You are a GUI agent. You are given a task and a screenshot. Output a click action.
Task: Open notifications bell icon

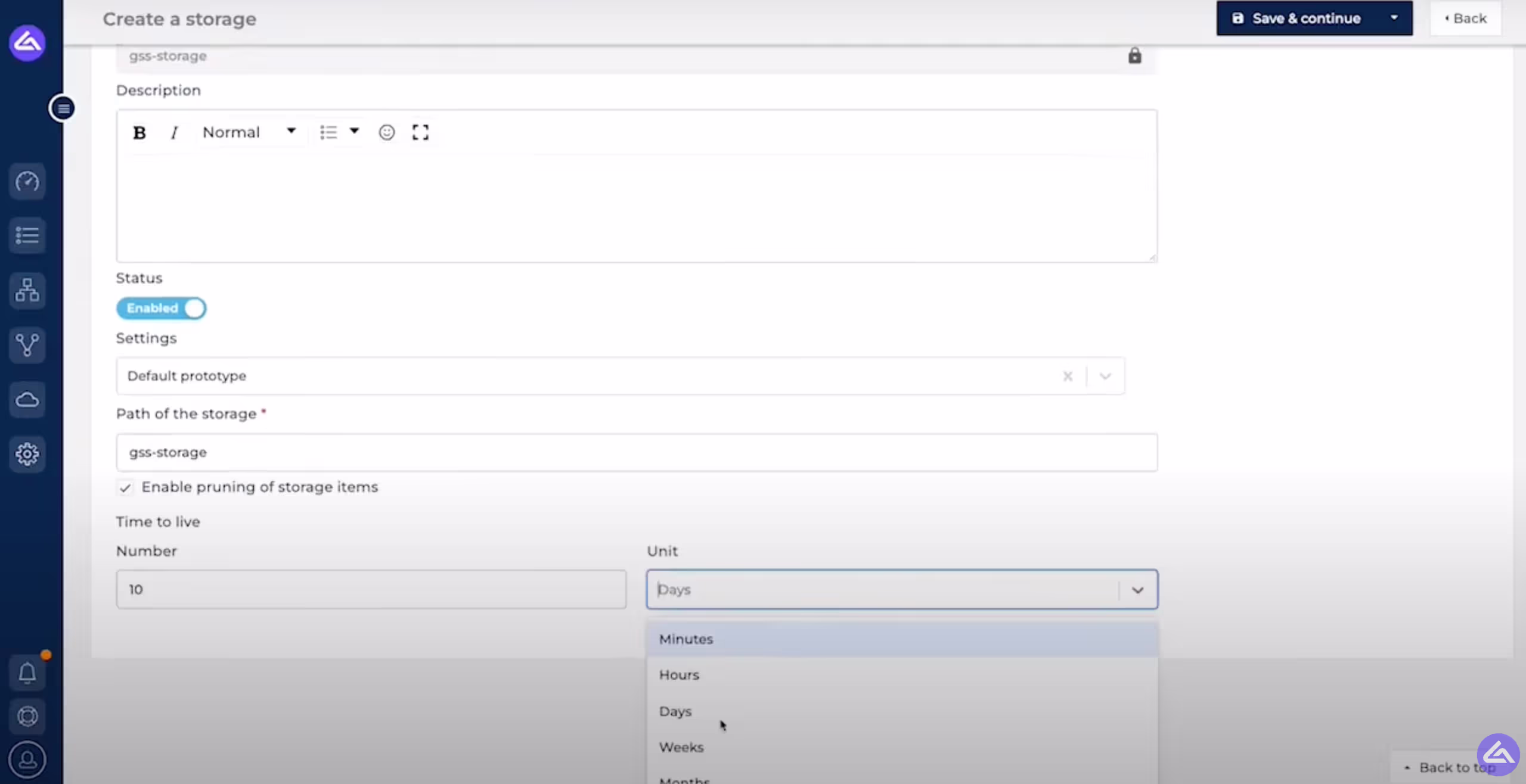(x=27, y=673)
